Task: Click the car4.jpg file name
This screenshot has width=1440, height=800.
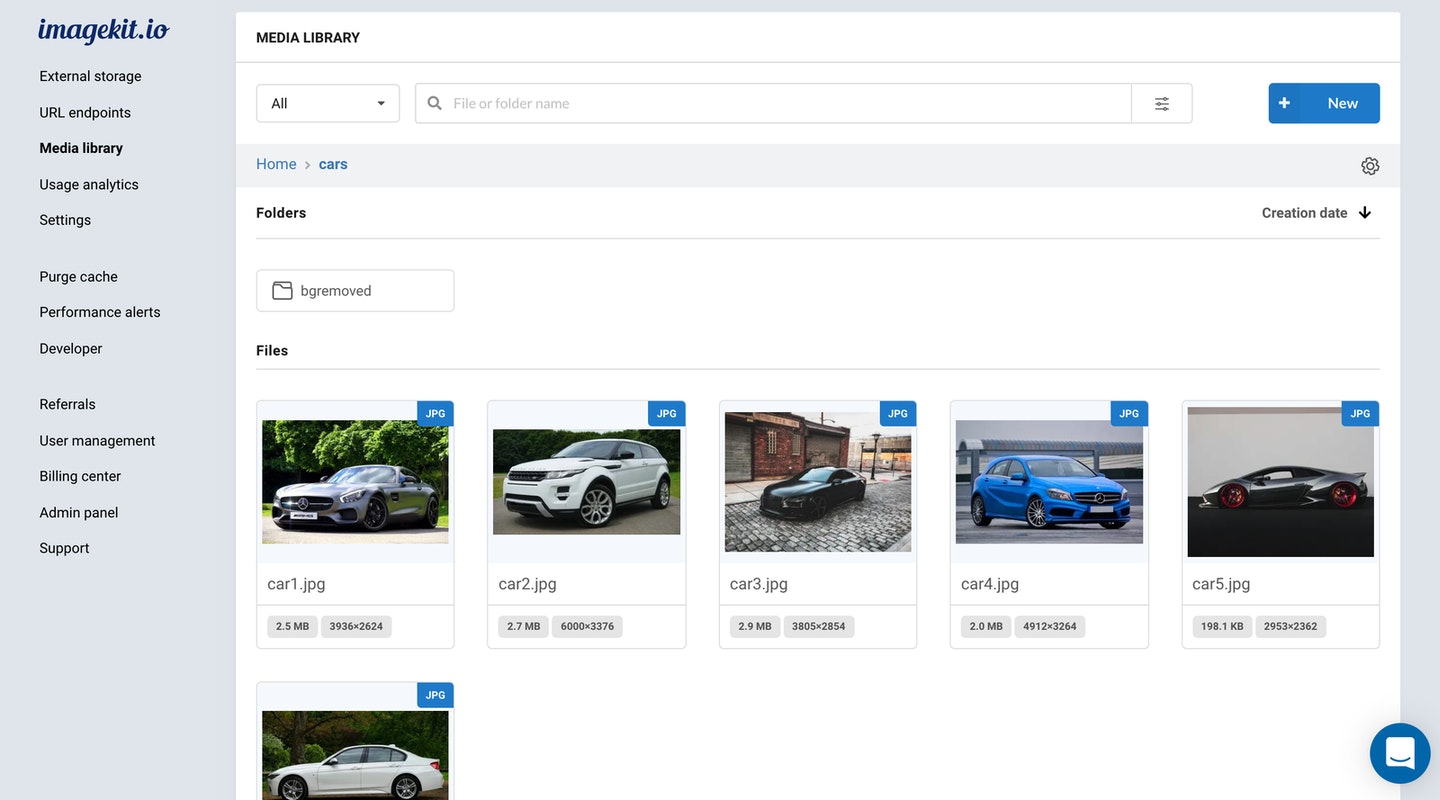Action: (990, 584)
